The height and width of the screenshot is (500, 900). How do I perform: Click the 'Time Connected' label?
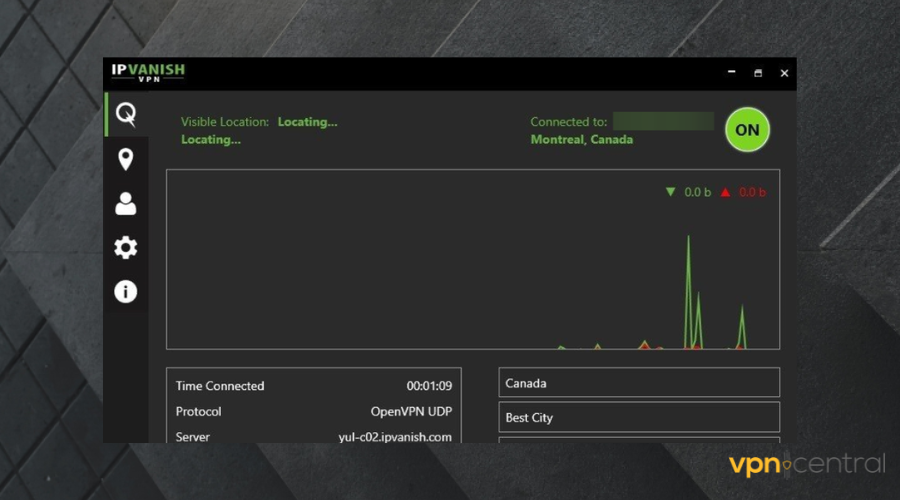(x=220, y=386)
